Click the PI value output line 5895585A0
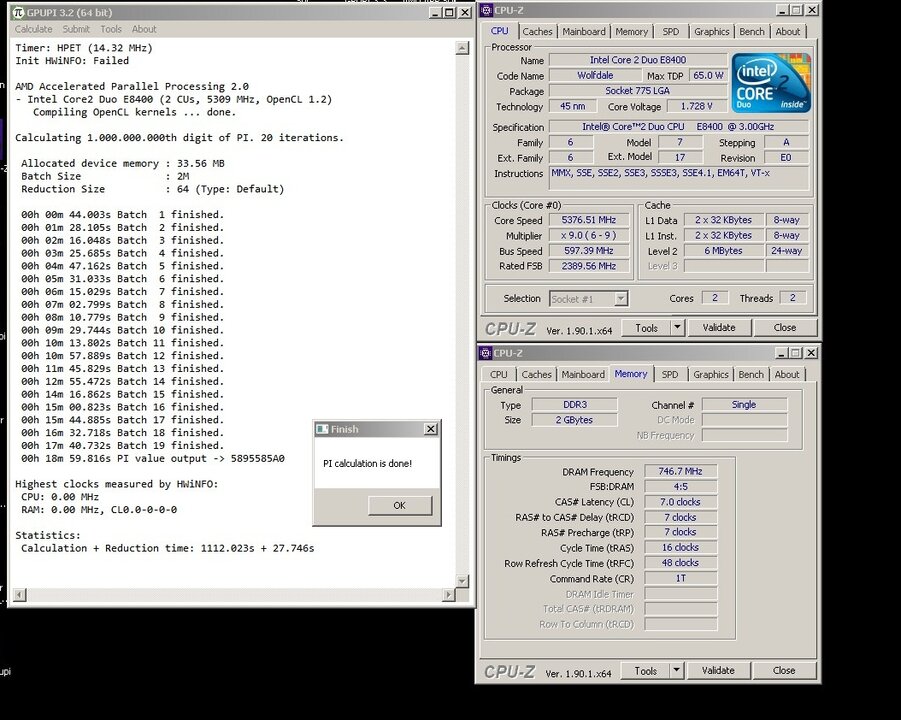The height and width of the screenshot is (720, 901). pos(153,459)
